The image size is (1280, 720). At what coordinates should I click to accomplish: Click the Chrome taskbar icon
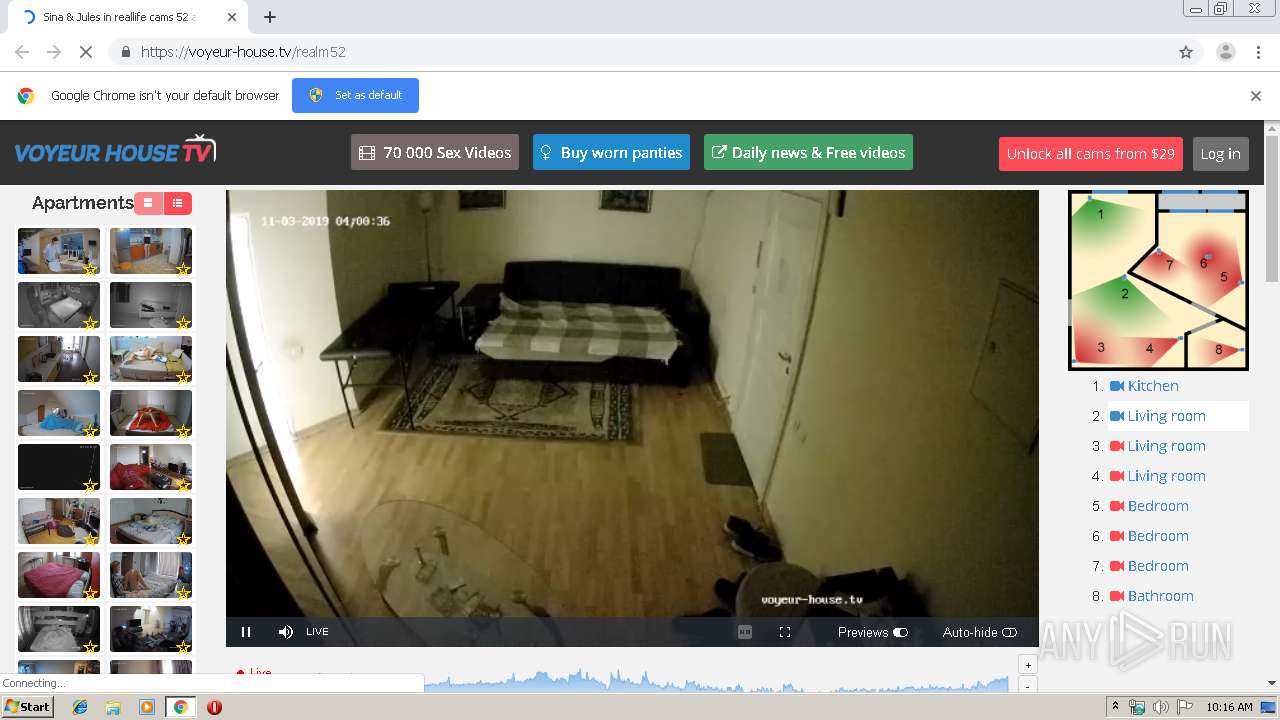[180, 707]
